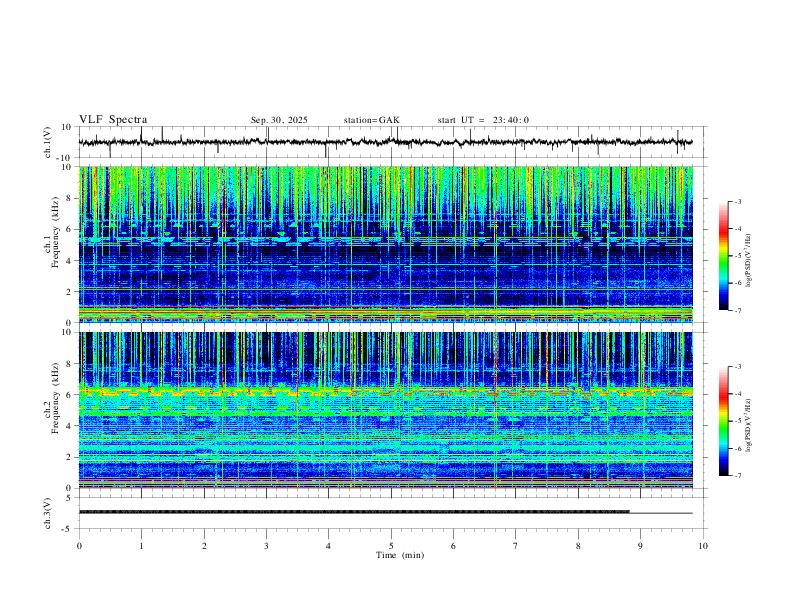Click the 'VLF Spectra' title text
This screenshot has height=612, width=792.
pos(113,120)
